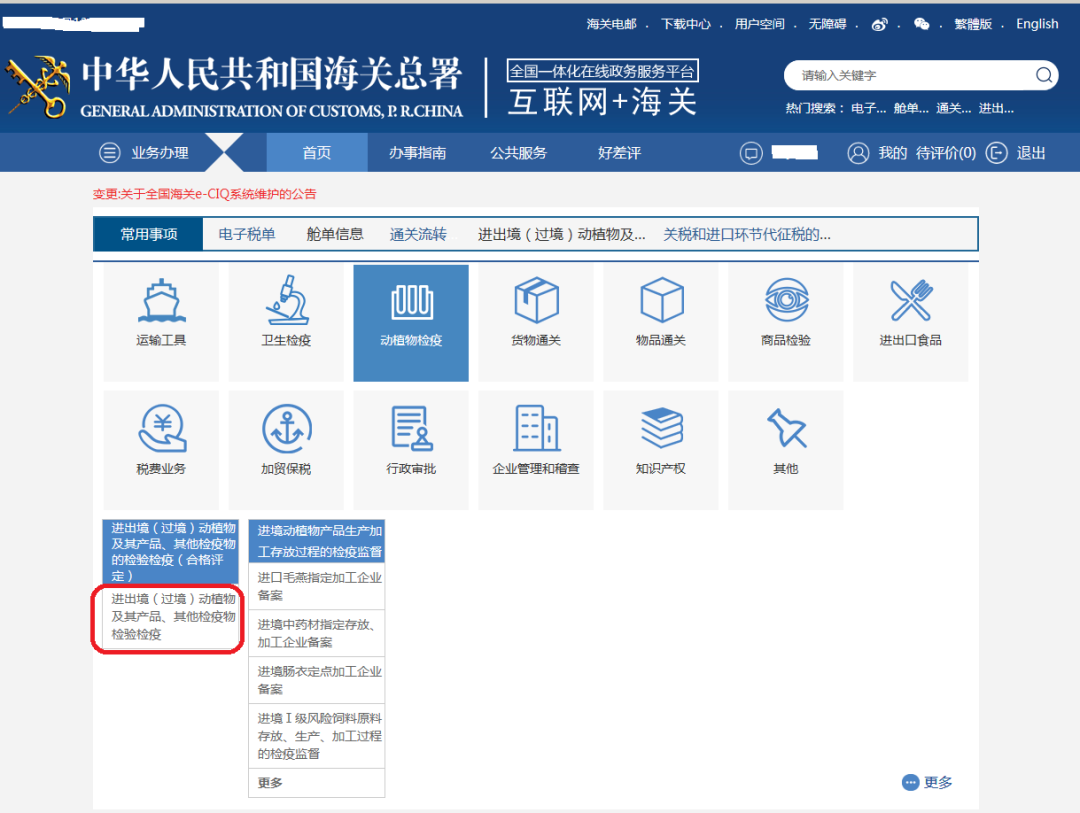The height and width of the screenshot is (813, 1080).
Task: Select the item ending in 其他检疫物检验检疫
Action: click(x=171, y=617)
